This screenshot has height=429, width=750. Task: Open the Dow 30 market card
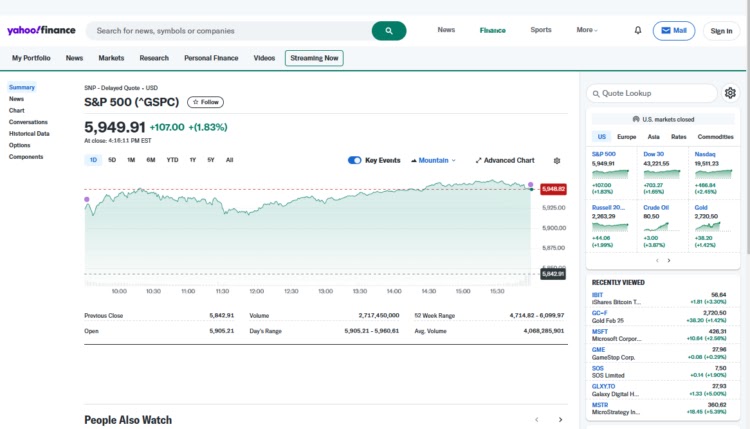point(662,173)
